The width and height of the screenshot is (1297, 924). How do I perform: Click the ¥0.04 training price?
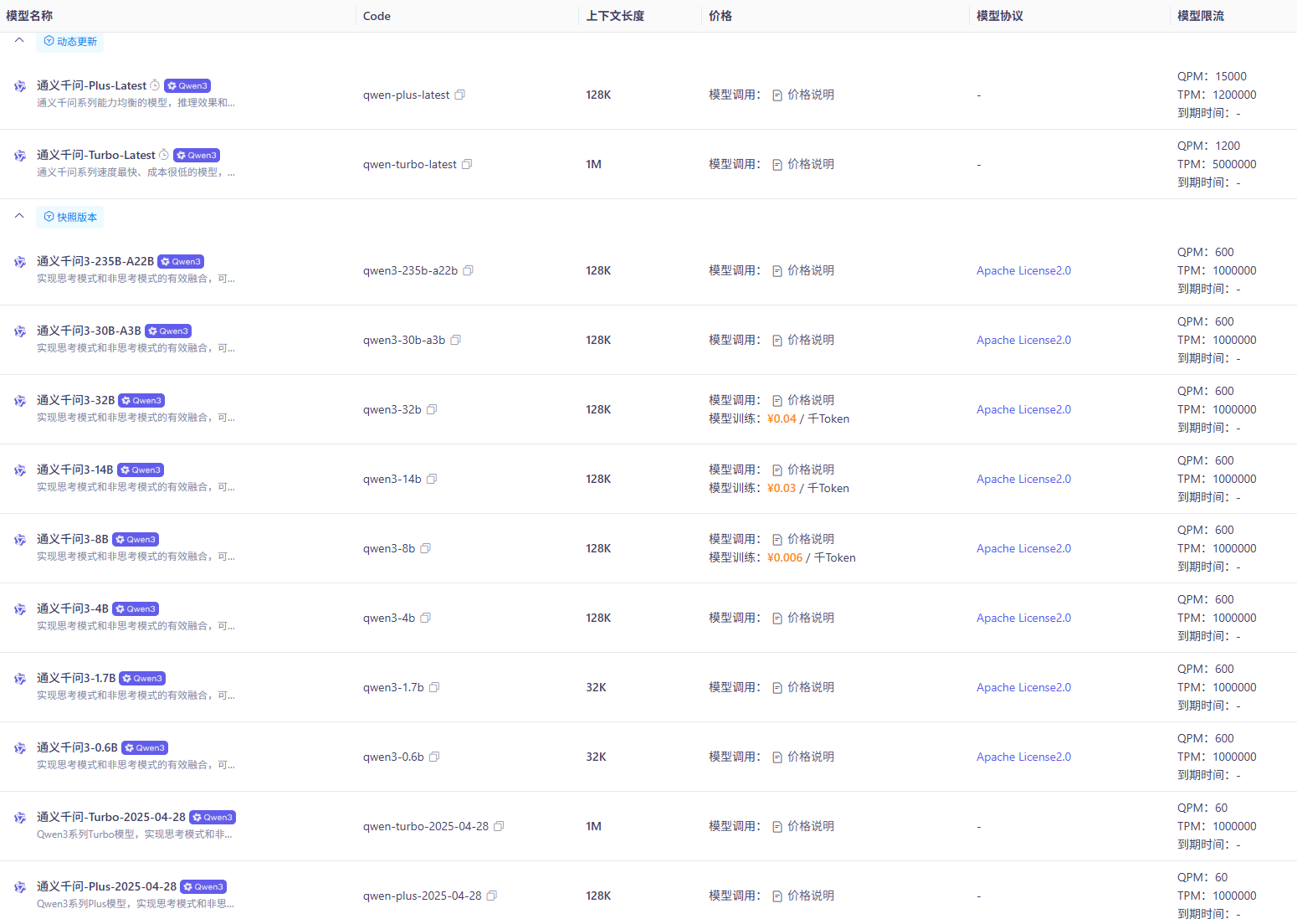pos(782,418)
